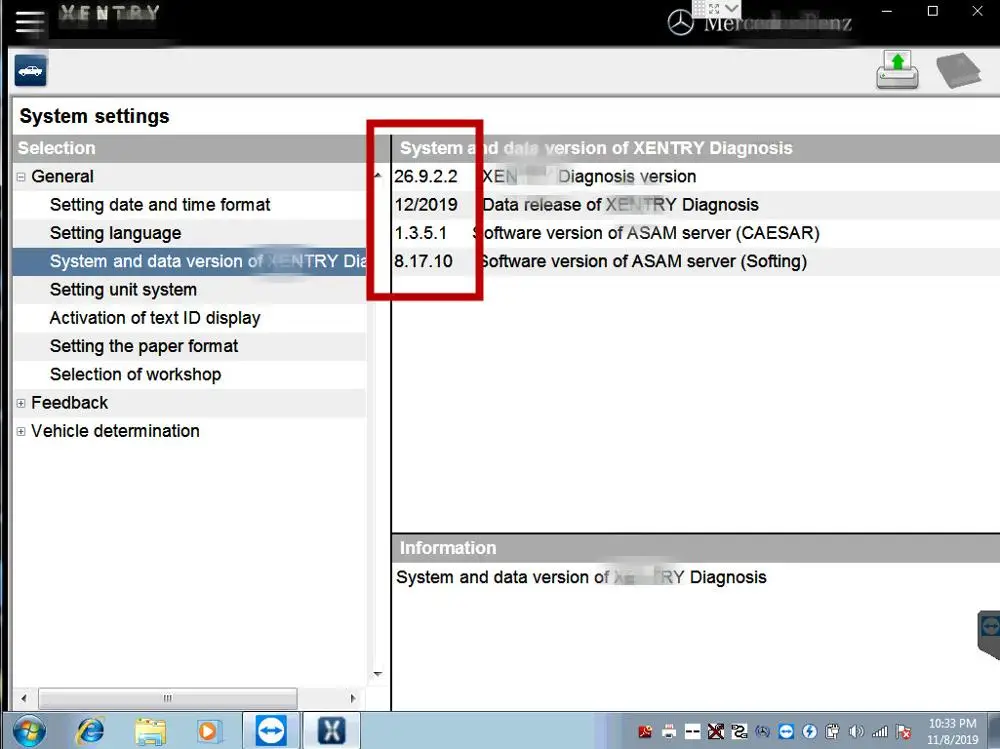Click the cable connection tray icon
This screenshot has width=1000, height=749.
point(739,732)
